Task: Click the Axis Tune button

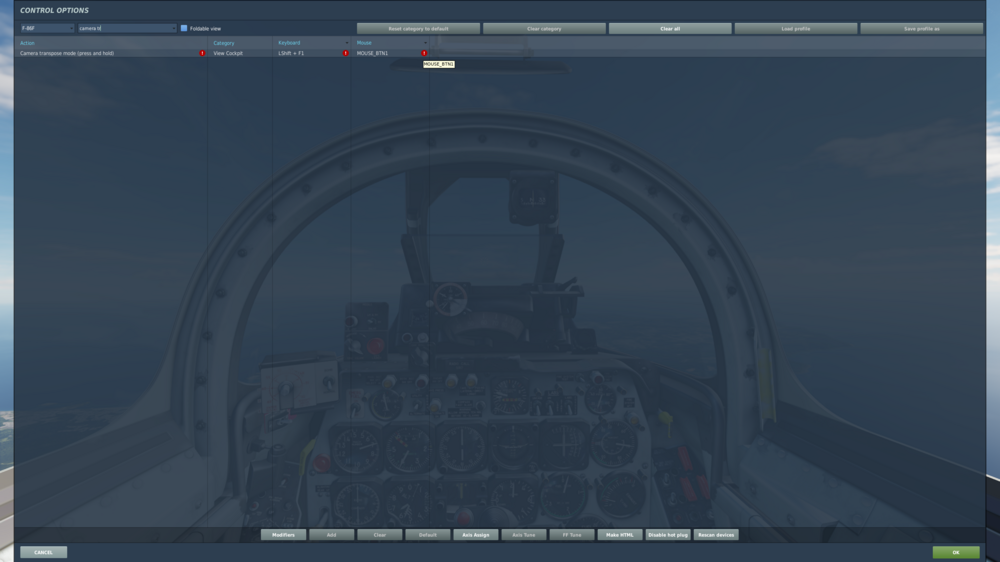Action: (x=524, y=535)
